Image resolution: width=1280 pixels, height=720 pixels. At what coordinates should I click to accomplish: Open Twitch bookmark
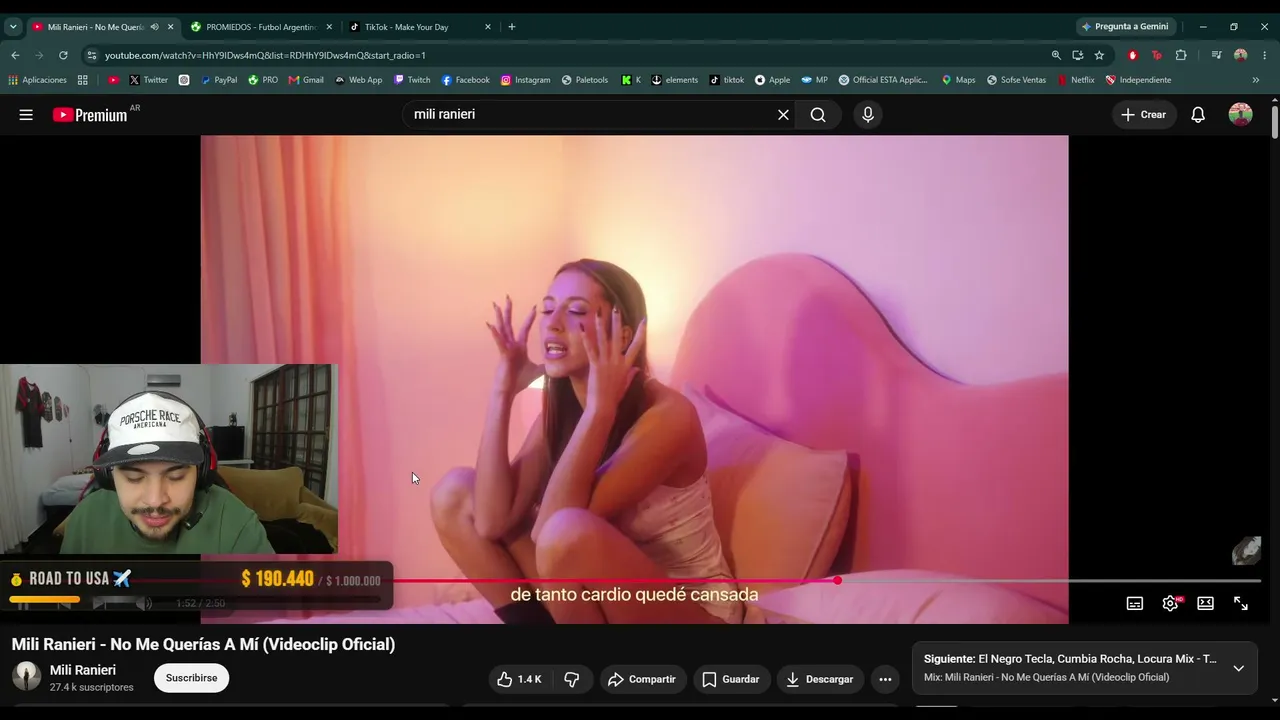coord(412,80)
